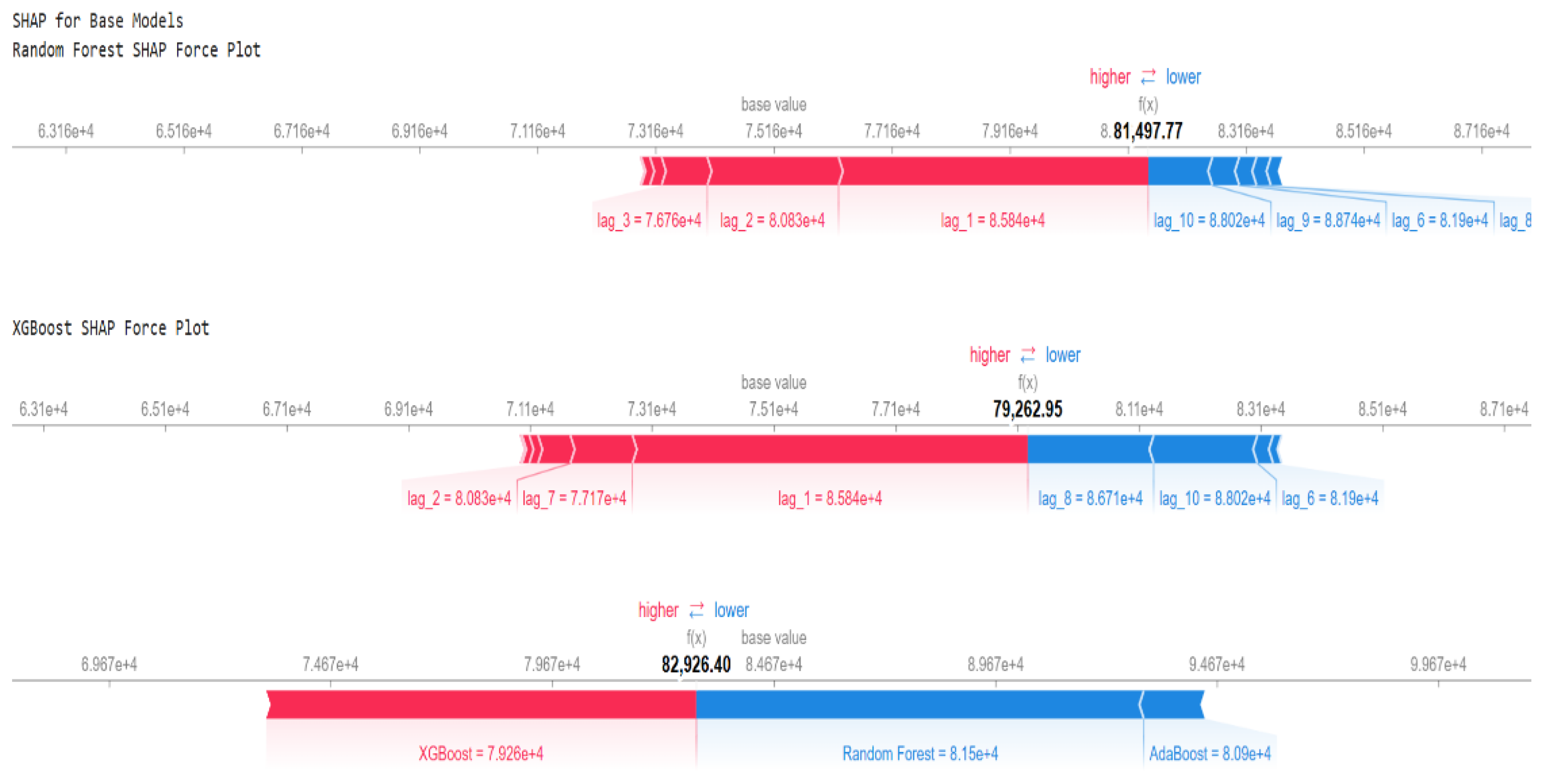
Task: Select the red XGBoost = 7.926e+4 bar
Action: click(x=481, y=705)
